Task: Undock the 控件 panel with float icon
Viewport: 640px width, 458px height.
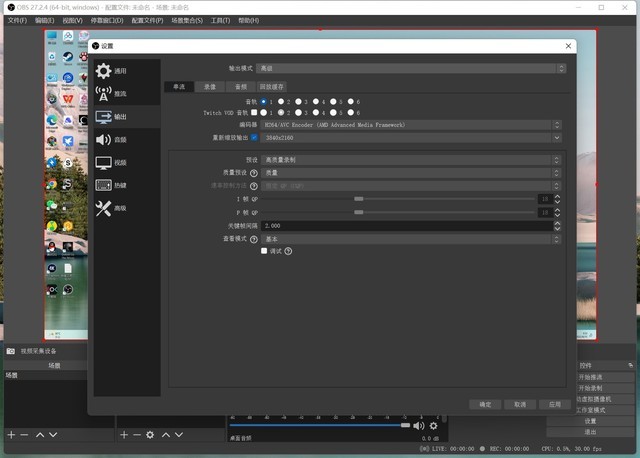Action: coord(631,365)
